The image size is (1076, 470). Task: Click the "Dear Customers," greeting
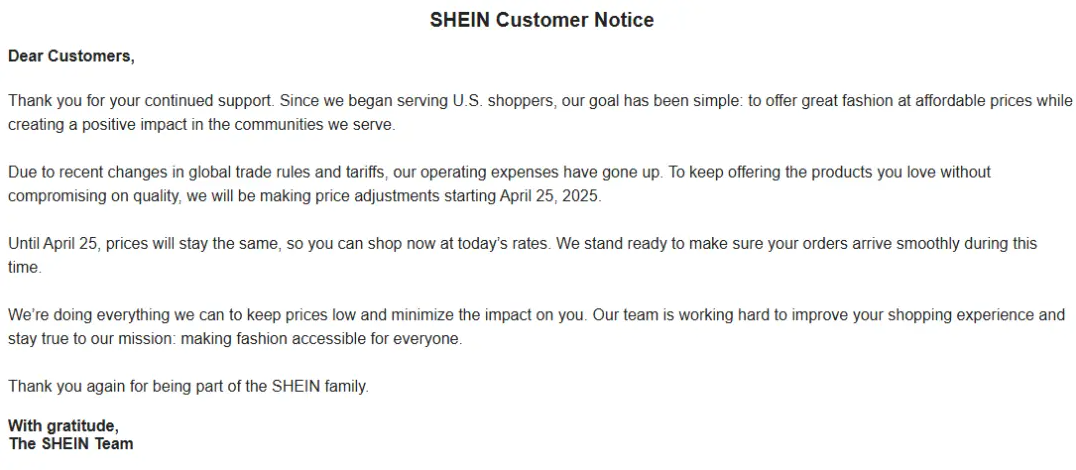coord(71,56)
